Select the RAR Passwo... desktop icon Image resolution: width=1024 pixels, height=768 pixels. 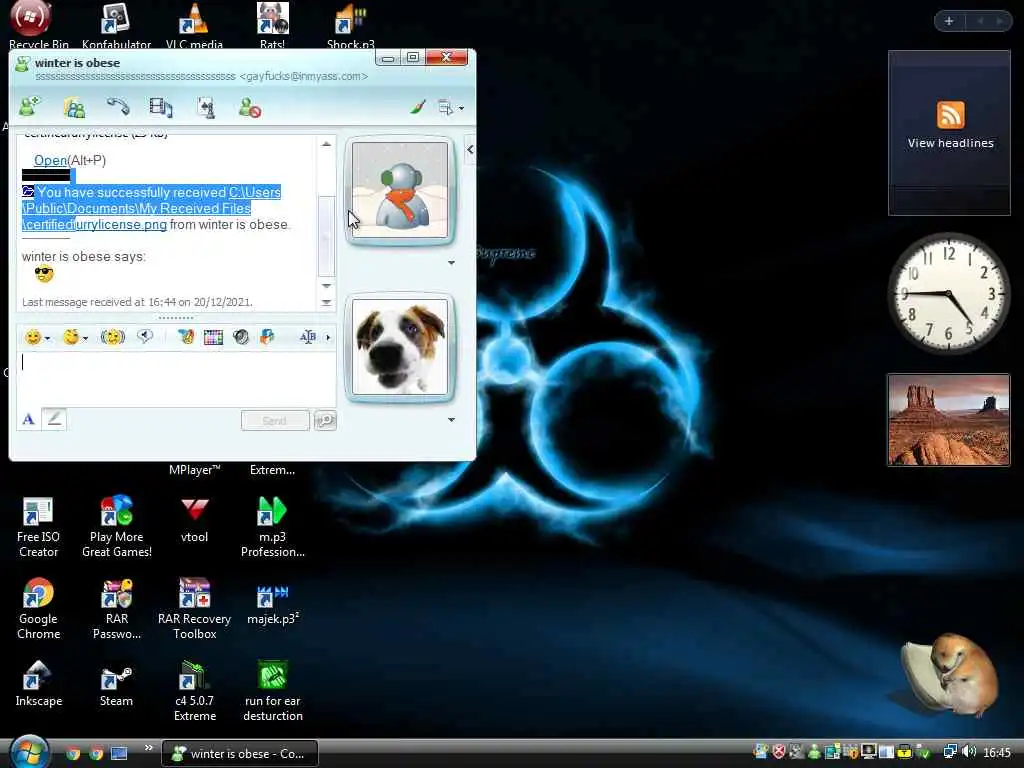(116, 609)
